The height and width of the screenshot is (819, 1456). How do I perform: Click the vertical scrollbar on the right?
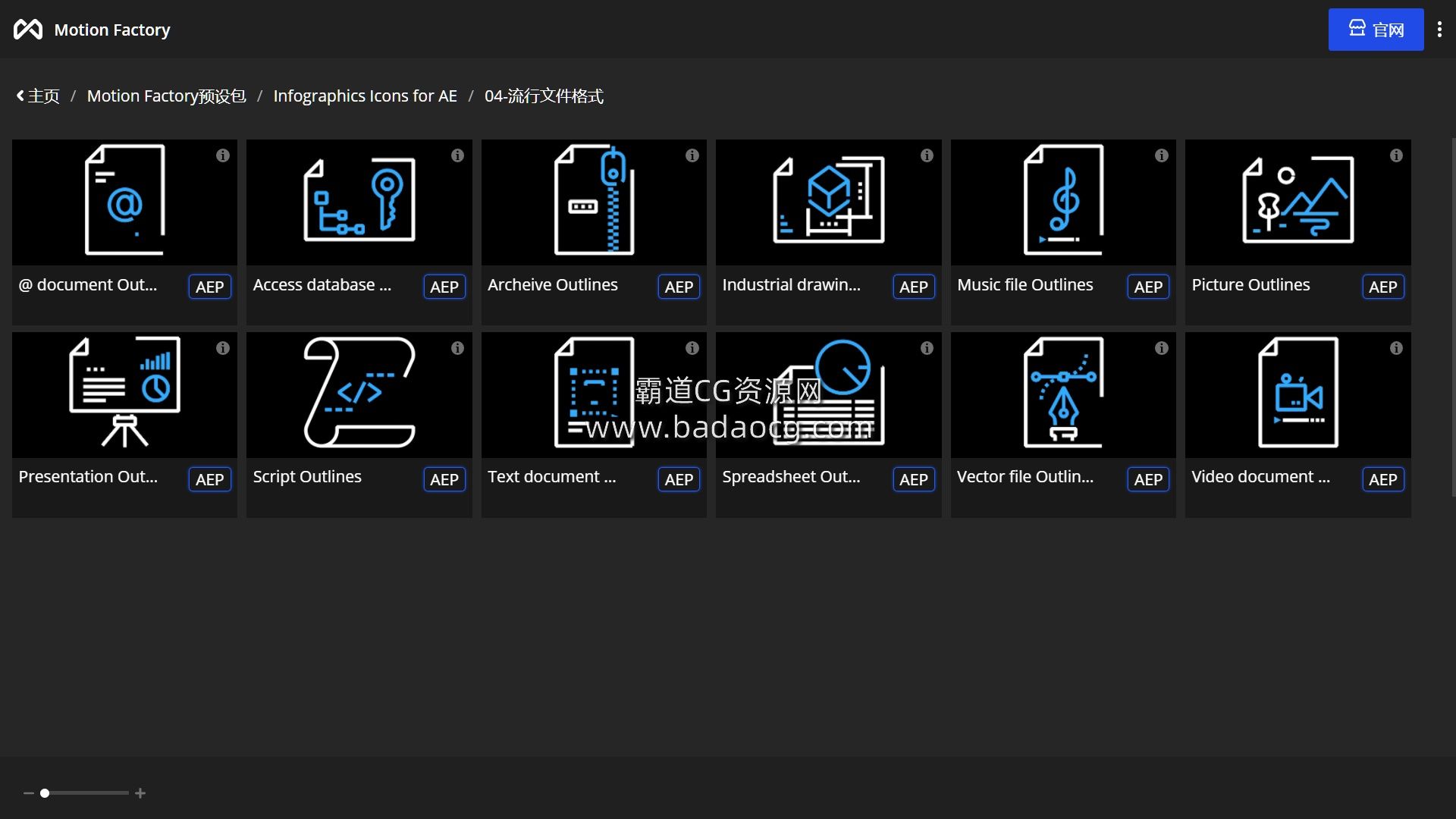click(x=1453, y=317)
